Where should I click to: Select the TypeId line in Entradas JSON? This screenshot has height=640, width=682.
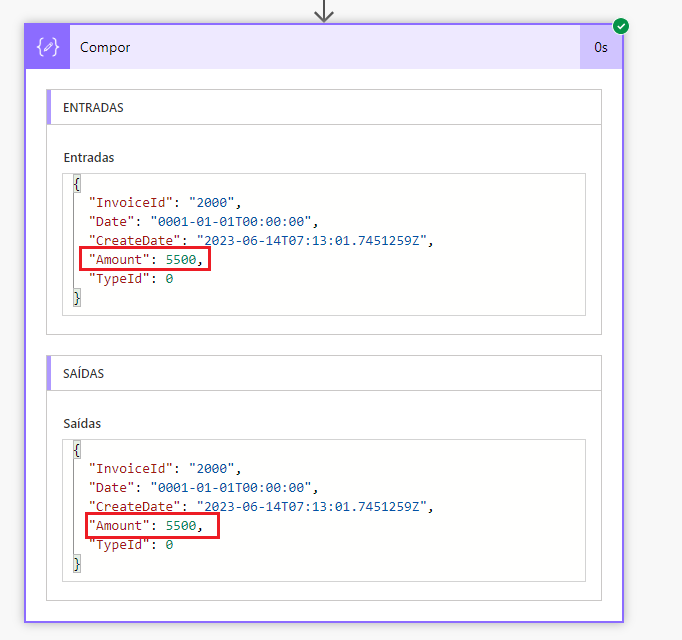pyautogui.click(x=131, y=278)
